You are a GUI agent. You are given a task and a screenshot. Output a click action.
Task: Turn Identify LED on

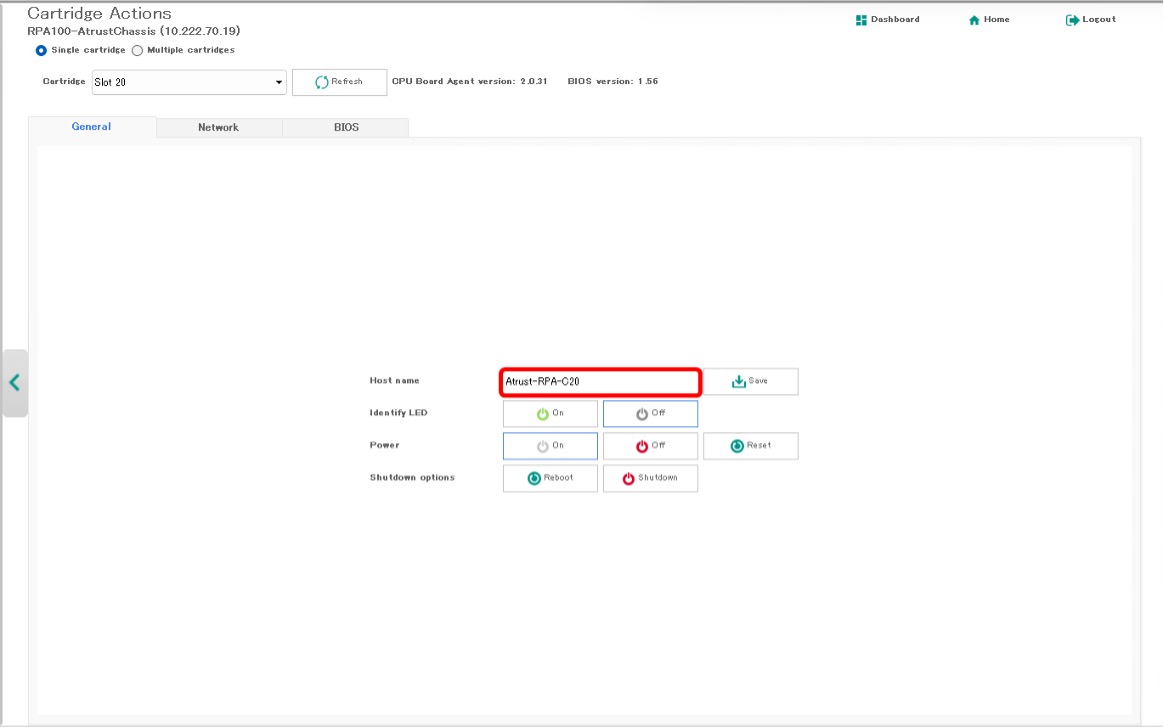(x=550, y=413)
